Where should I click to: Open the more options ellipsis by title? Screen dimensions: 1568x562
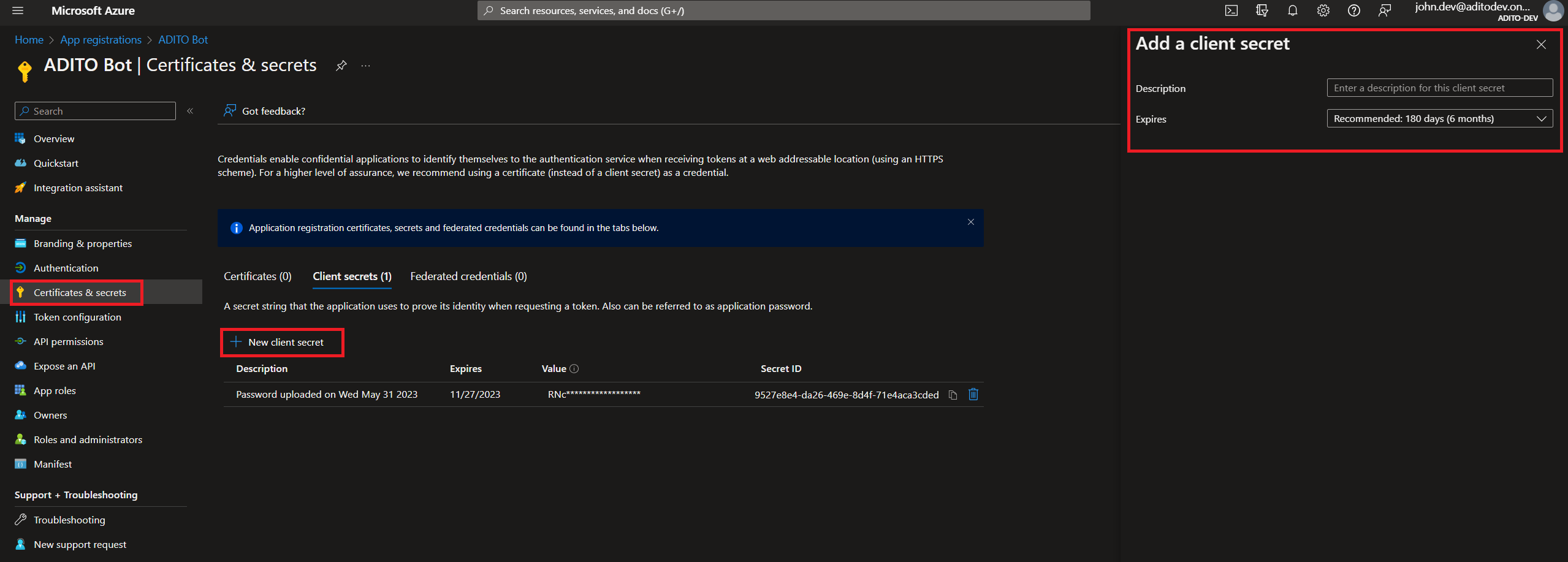pyautogui.click(x=366, y=66)
